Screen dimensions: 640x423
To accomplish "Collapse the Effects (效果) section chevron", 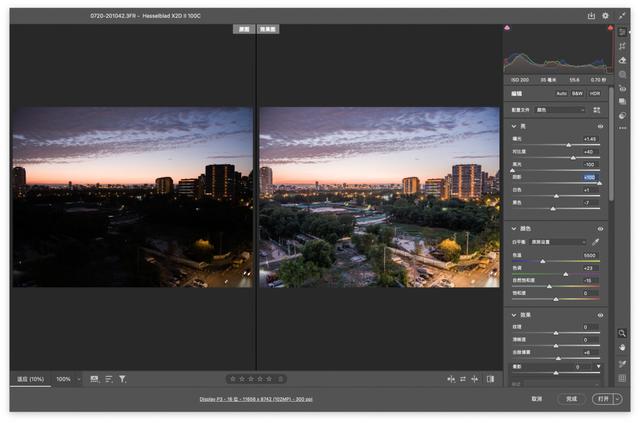I will tap(514, 315).
